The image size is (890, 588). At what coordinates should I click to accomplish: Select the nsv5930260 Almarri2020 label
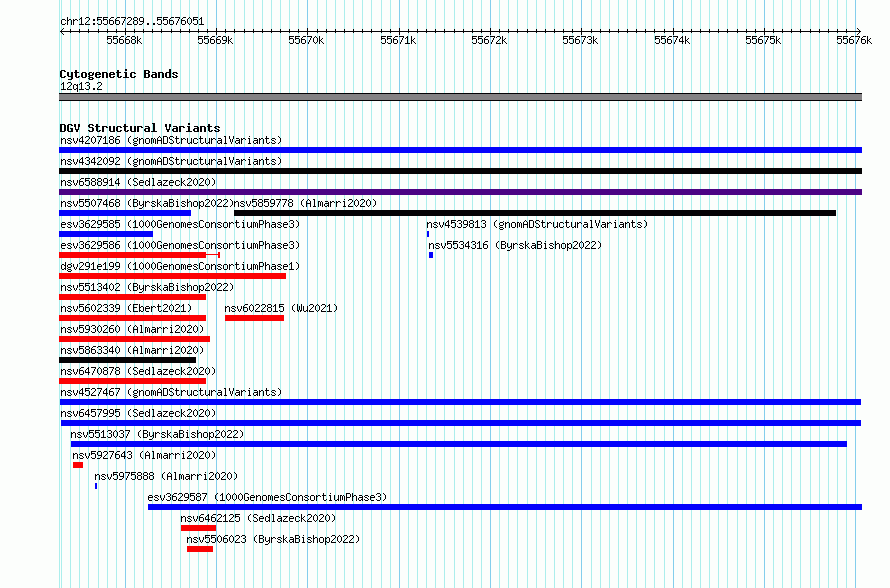(132, 329)
